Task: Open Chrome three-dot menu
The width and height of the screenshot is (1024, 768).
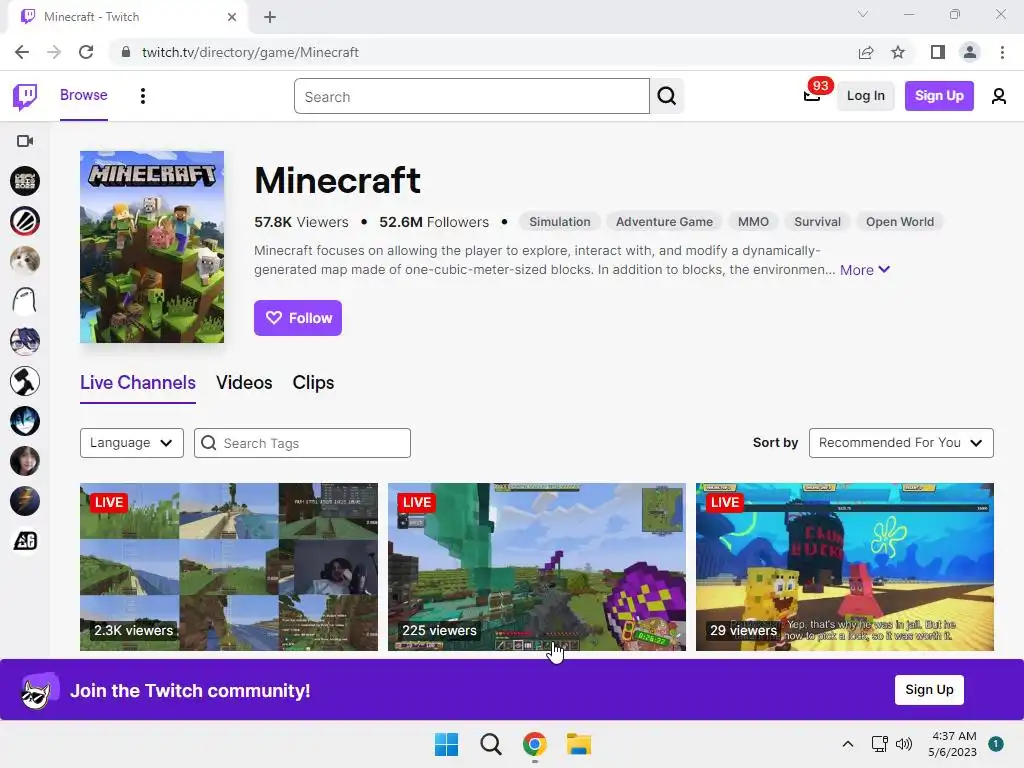Action: tap(1002, 52)
